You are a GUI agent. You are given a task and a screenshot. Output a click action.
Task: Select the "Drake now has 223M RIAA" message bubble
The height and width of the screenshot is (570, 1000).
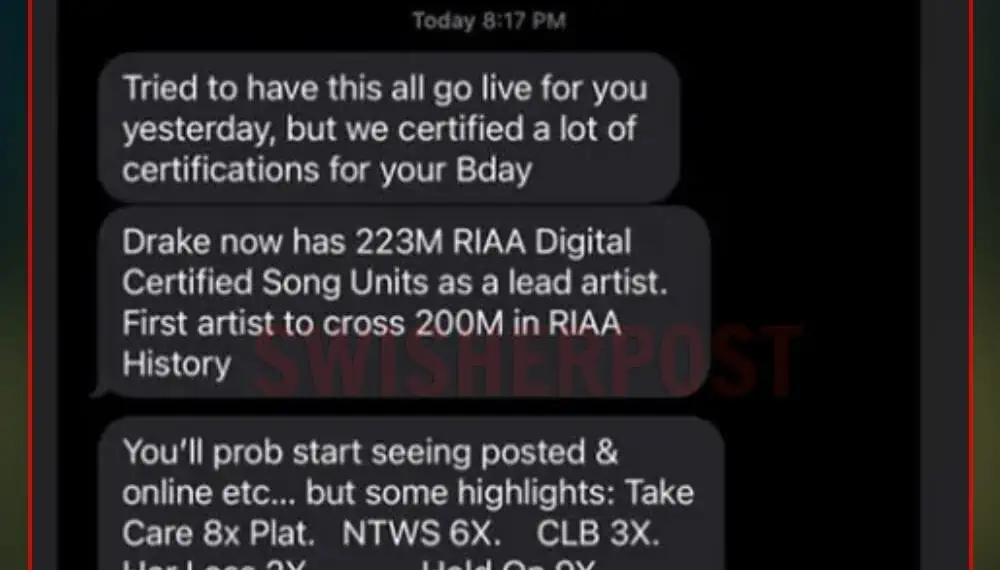(404, 302)
